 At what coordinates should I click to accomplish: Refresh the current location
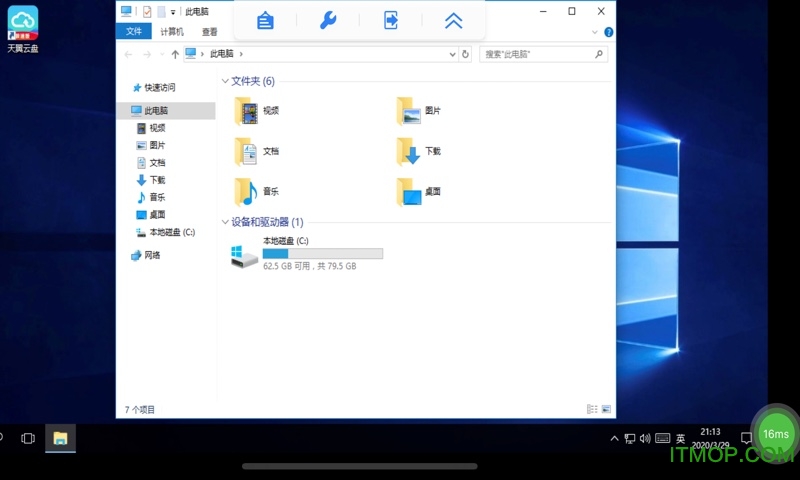[465, 54]
